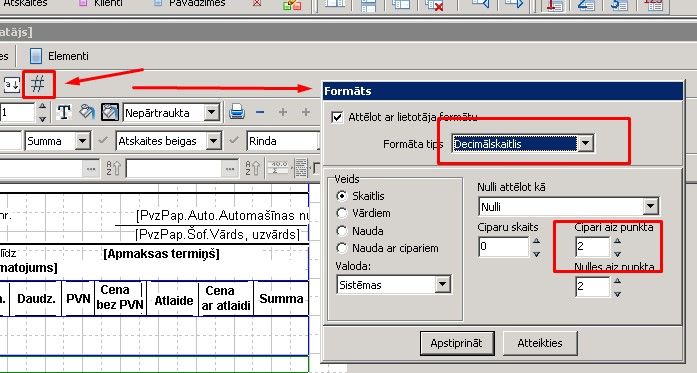Decrease 'Nulles aiz punkta' value
The width and height of the screenshot is (697, 373).
(x=617, y=294)
